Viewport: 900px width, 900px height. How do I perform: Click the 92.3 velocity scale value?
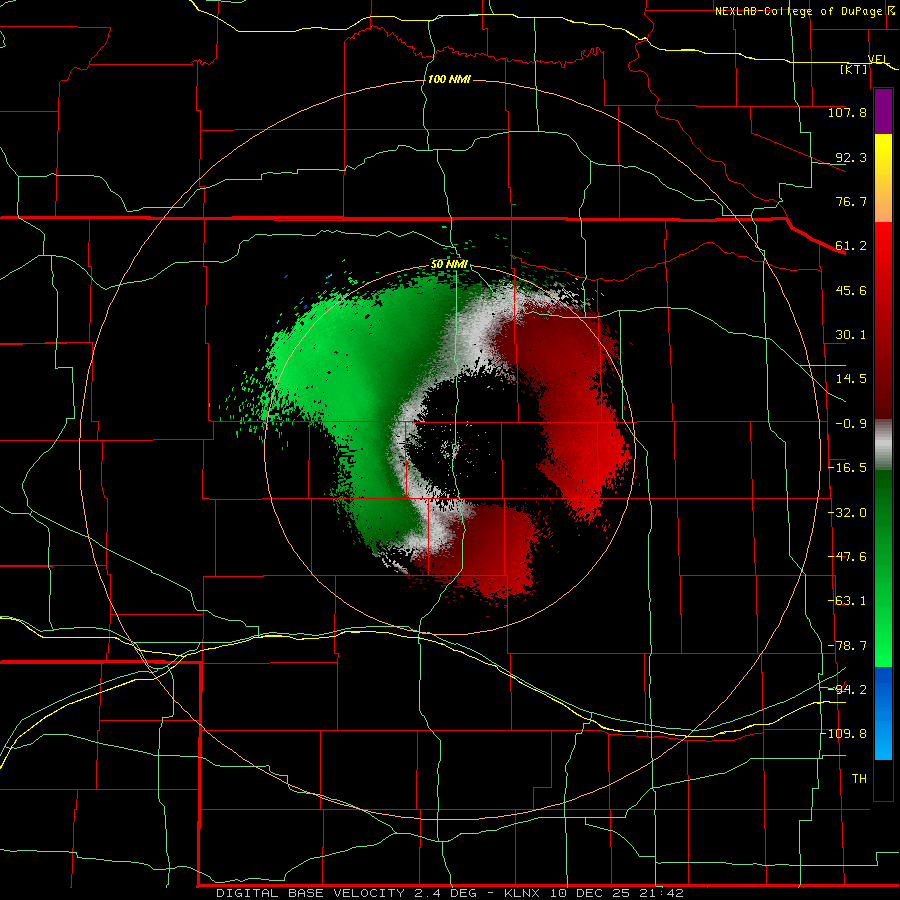pyautogui.click(x=851, y=157)
